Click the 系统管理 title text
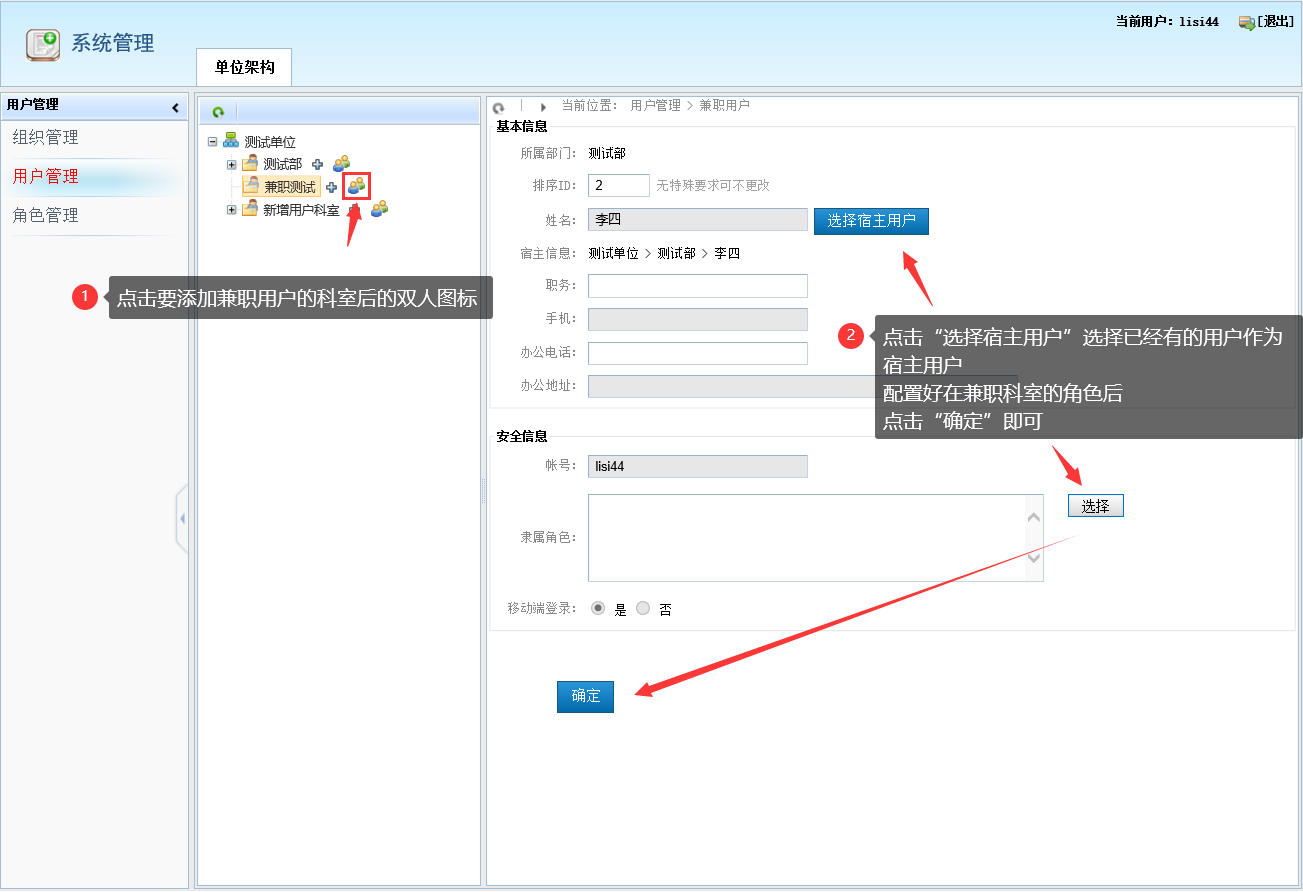 (112, 43)
